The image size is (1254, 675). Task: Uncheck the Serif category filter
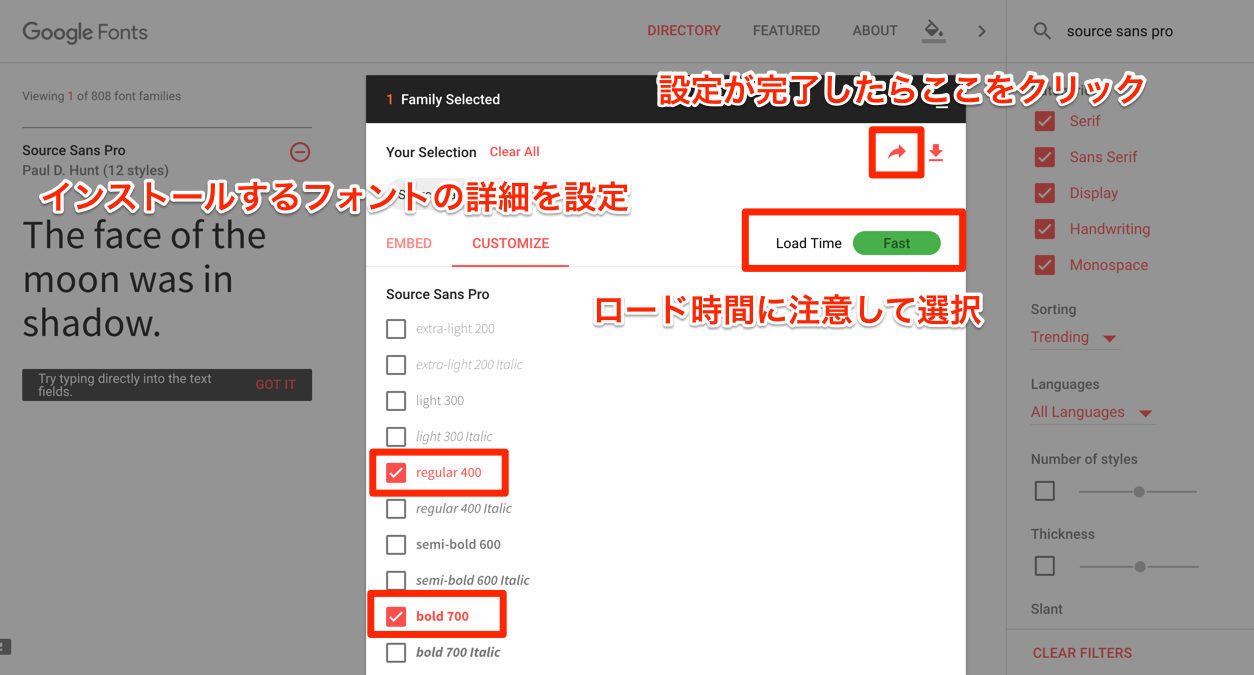pyautogui.click(x=1044, y=120)
